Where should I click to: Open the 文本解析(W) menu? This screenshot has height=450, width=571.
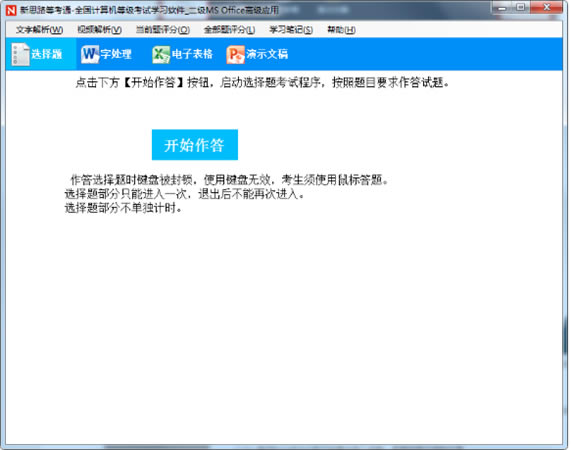click(x=39, y=29)
